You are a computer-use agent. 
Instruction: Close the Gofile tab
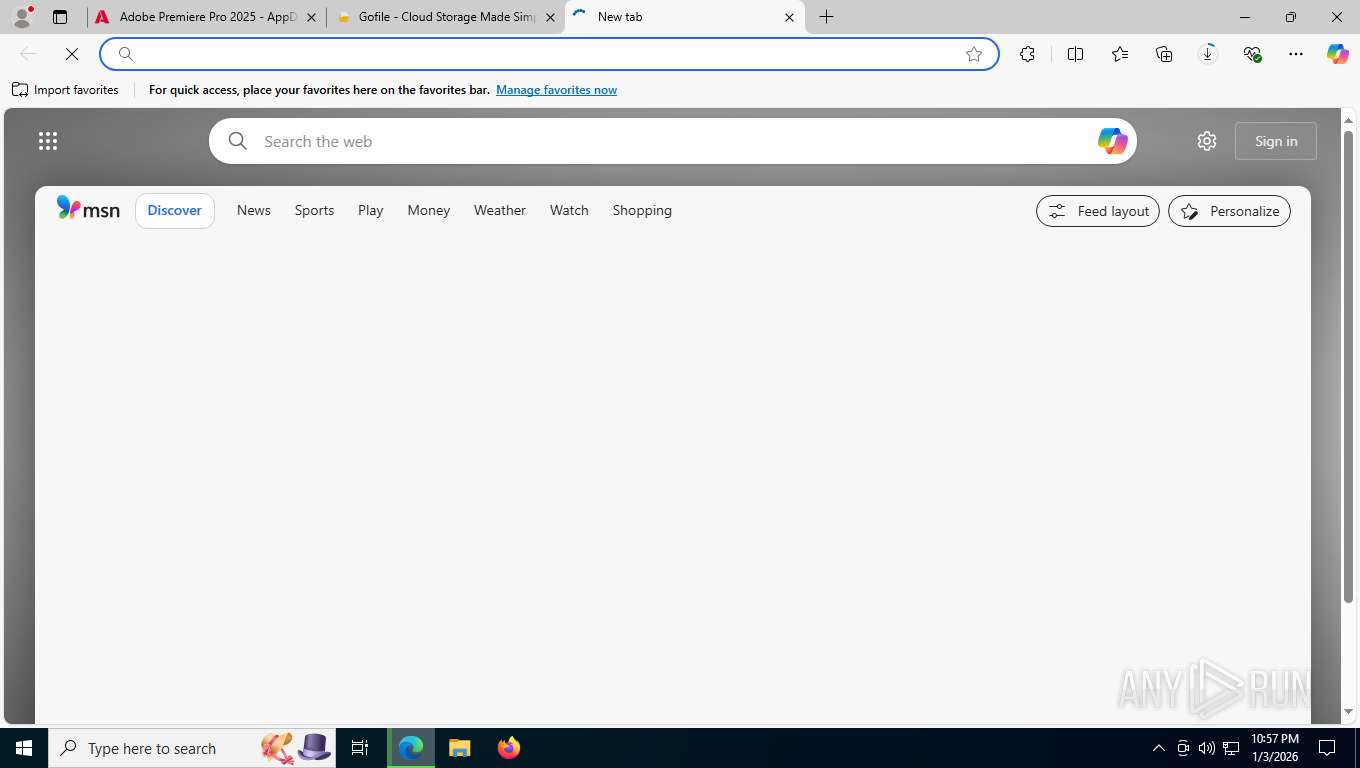(550, 17)
